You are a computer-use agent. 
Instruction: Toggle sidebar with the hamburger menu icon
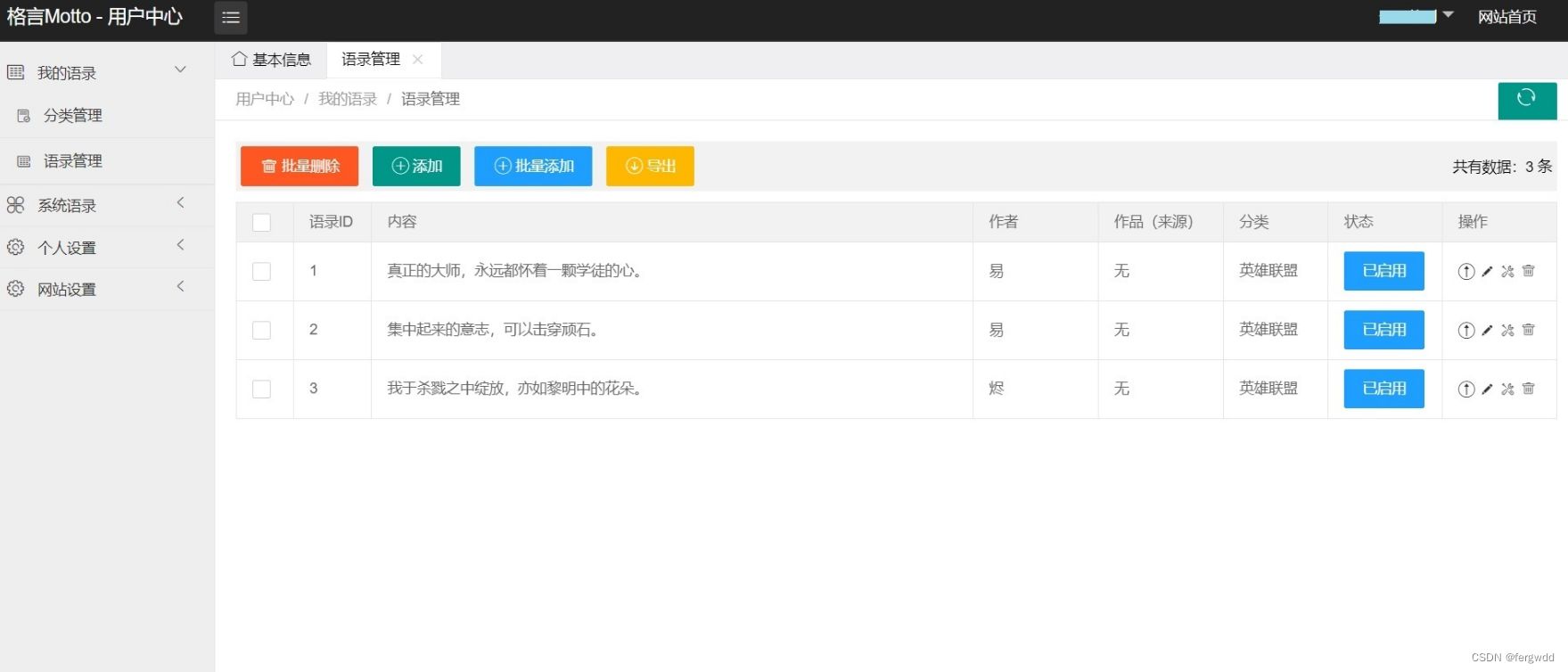tap(231, 17)
